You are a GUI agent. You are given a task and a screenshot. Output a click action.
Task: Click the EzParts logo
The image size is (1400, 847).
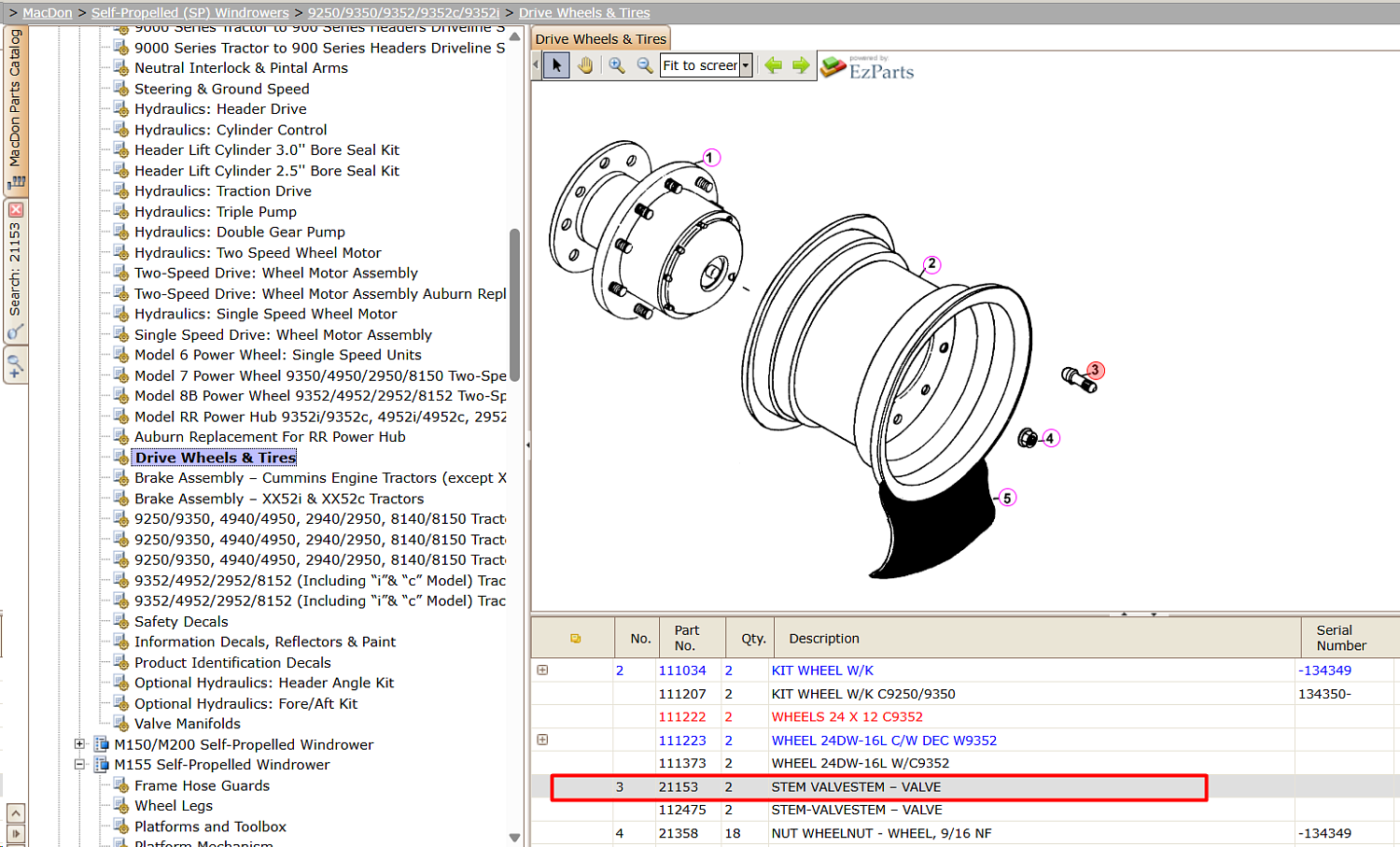pyautogui.click(x=867, y=67)
